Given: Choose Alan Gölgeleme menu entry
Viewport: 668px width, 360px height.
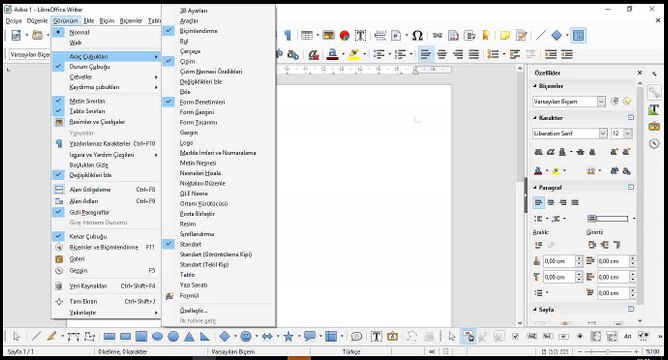Looking at the screenshot, I should [x=106, y=190].
